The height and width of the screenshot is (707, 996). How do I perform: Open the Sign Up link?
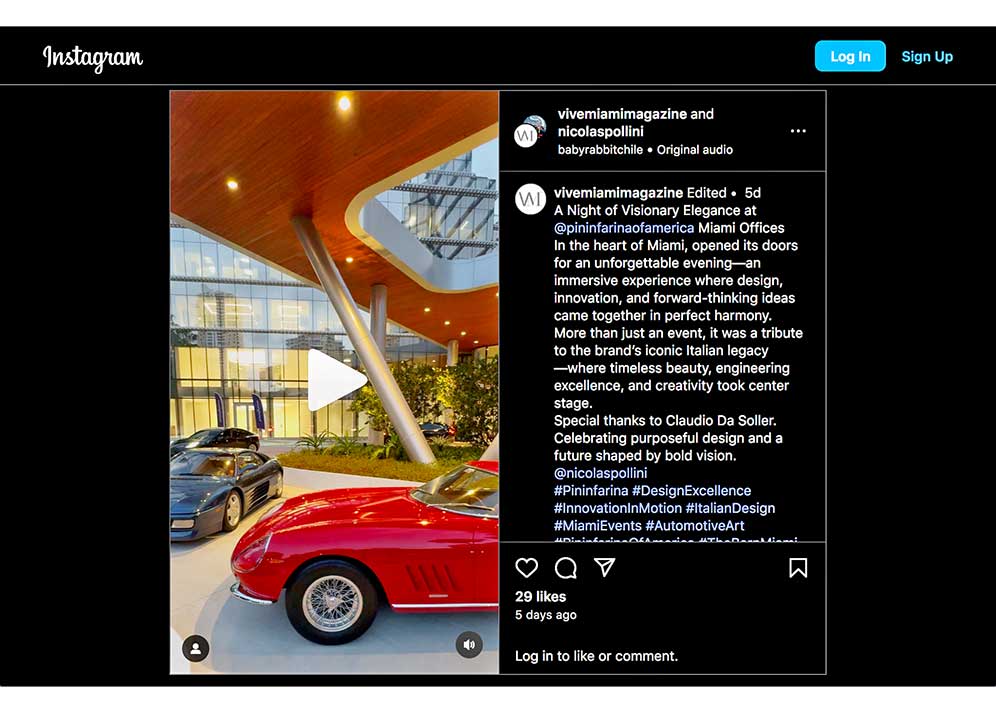[927, 57]
